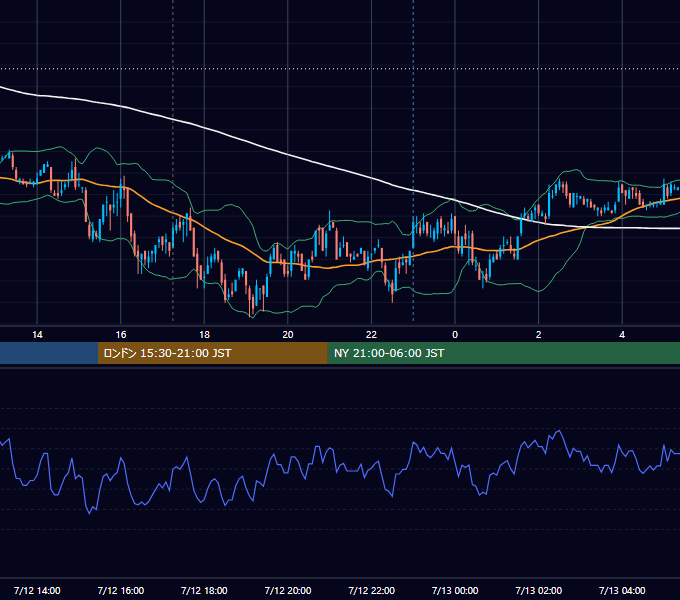Click the 7/12 14:00 time label
Image resolution: width=680 pixels, height=600 pixels.
pyautogui.click(x=37, y=590)
